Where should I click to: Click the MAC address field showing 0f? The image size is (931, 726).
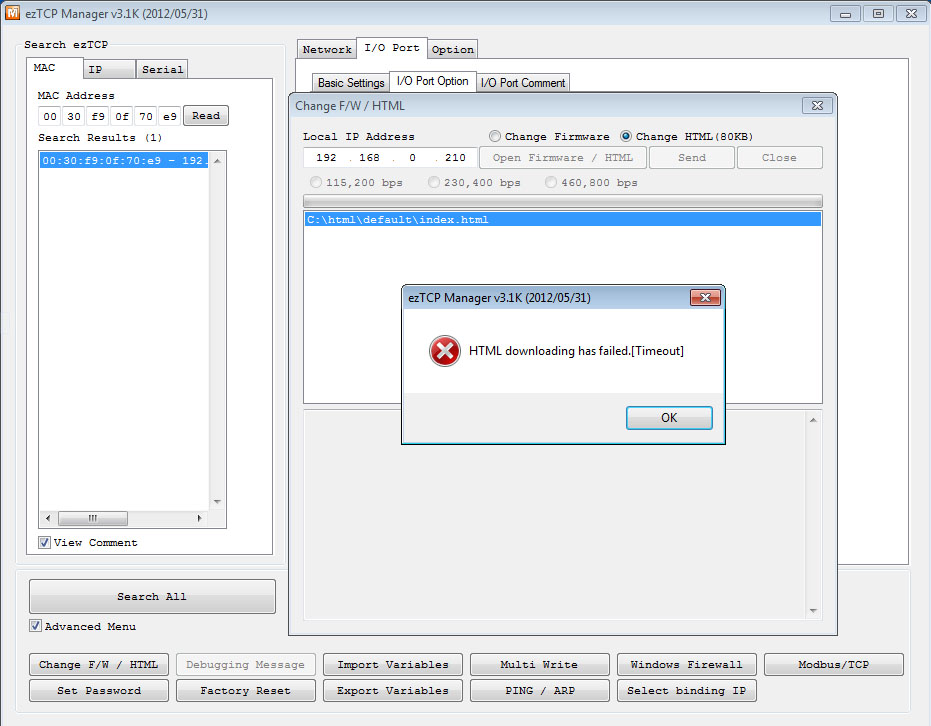(x=122, y=116)
